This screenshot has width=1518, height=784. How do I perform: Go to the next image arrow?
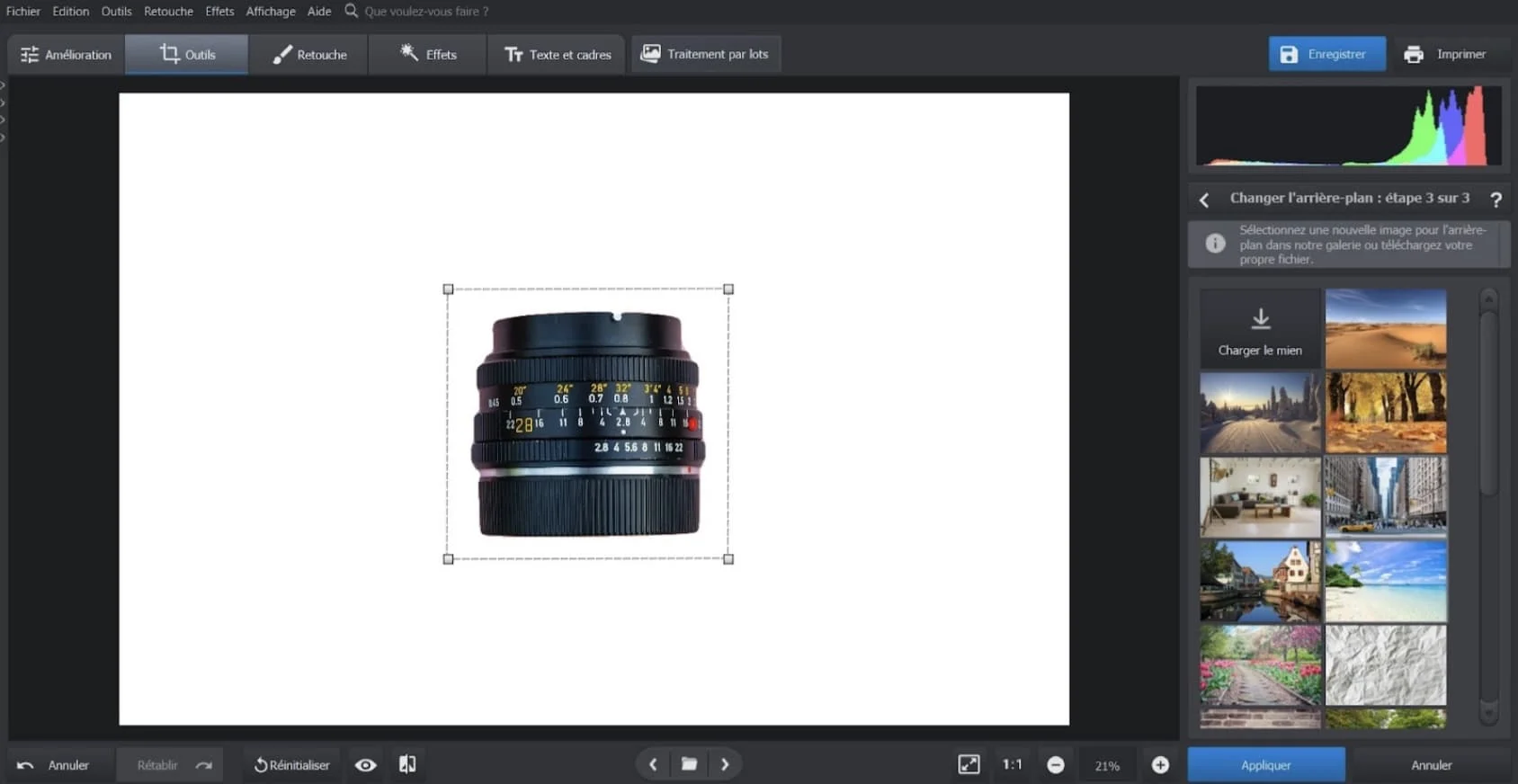[725, 764]
